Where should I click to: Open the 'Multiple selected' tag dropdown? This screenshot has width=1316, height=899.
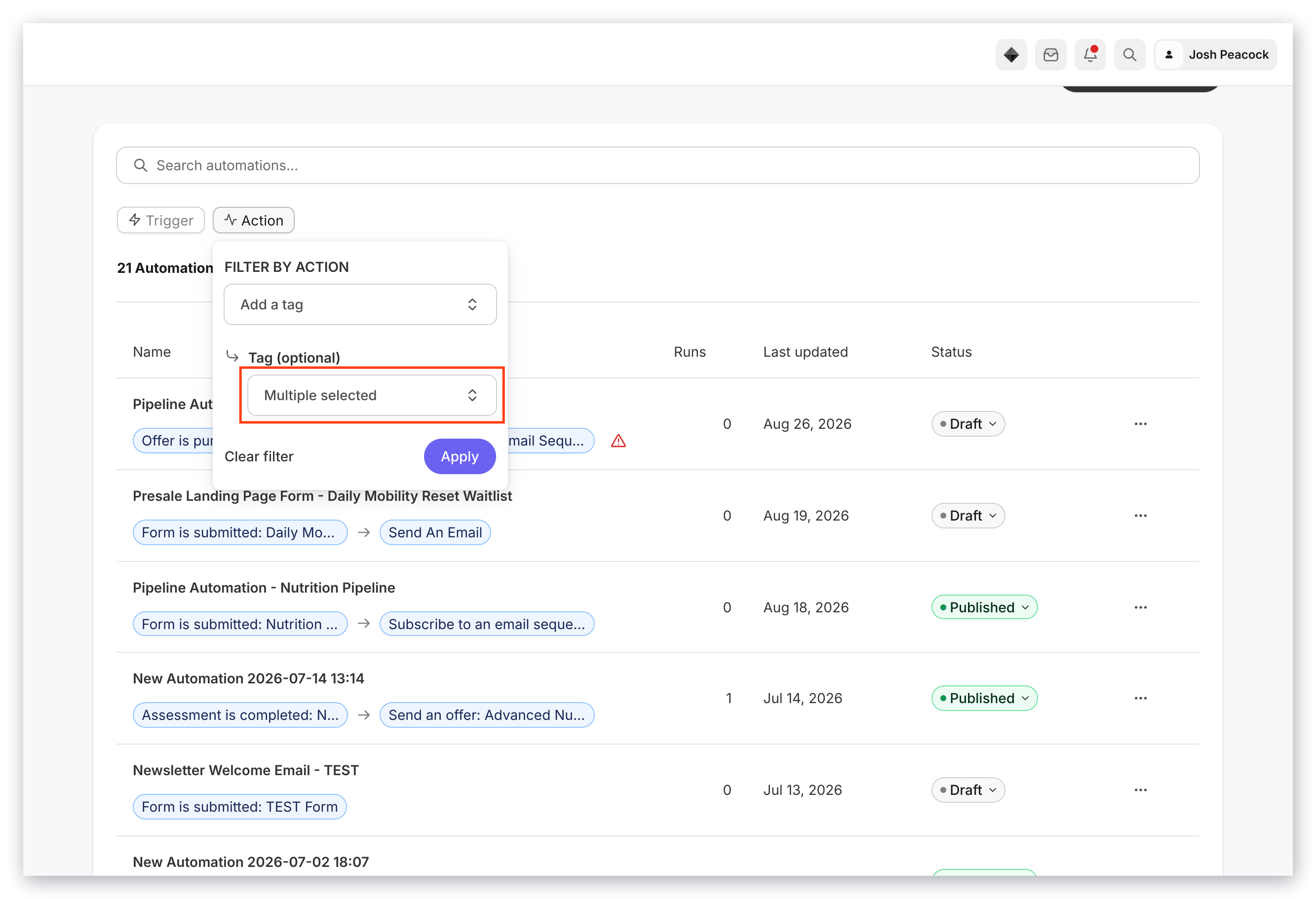[x=372, y=395]
